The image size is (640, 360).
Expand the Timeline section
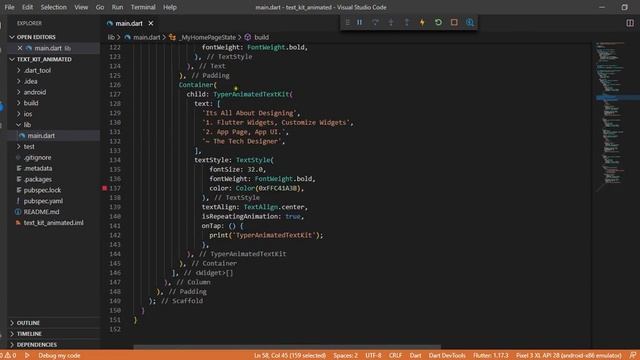coord(29,334)
